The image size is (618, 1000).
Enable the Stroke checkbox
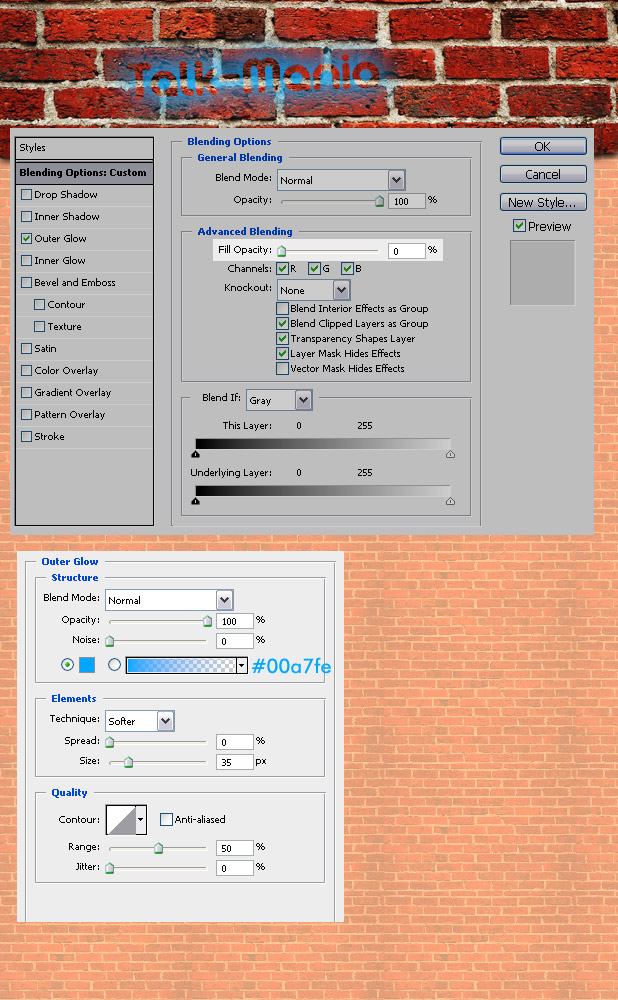(x=27, y=437)
